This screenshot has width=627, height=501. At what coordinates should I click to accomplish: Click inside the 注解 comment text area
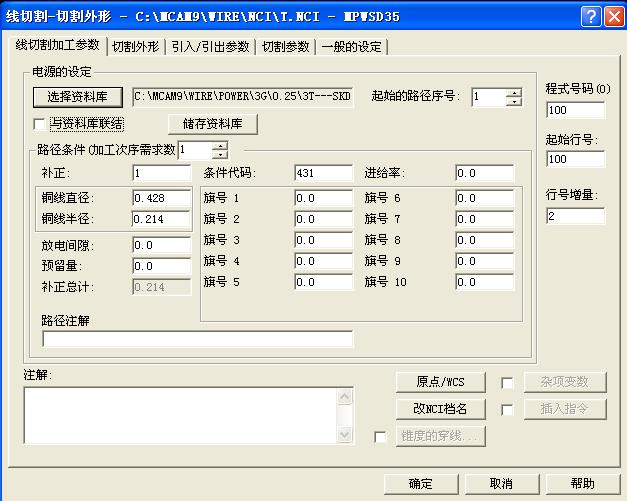coord(181,415)
